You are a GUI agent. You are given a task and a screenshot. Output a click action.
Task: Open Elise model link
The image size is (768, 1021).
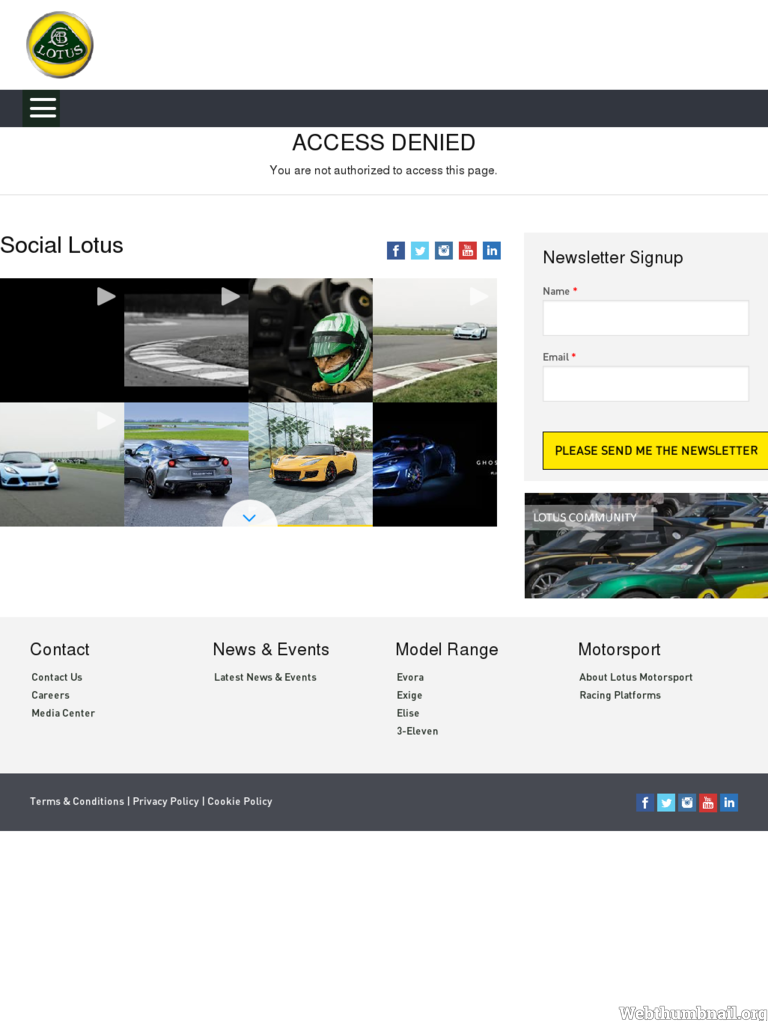[408, 713]
